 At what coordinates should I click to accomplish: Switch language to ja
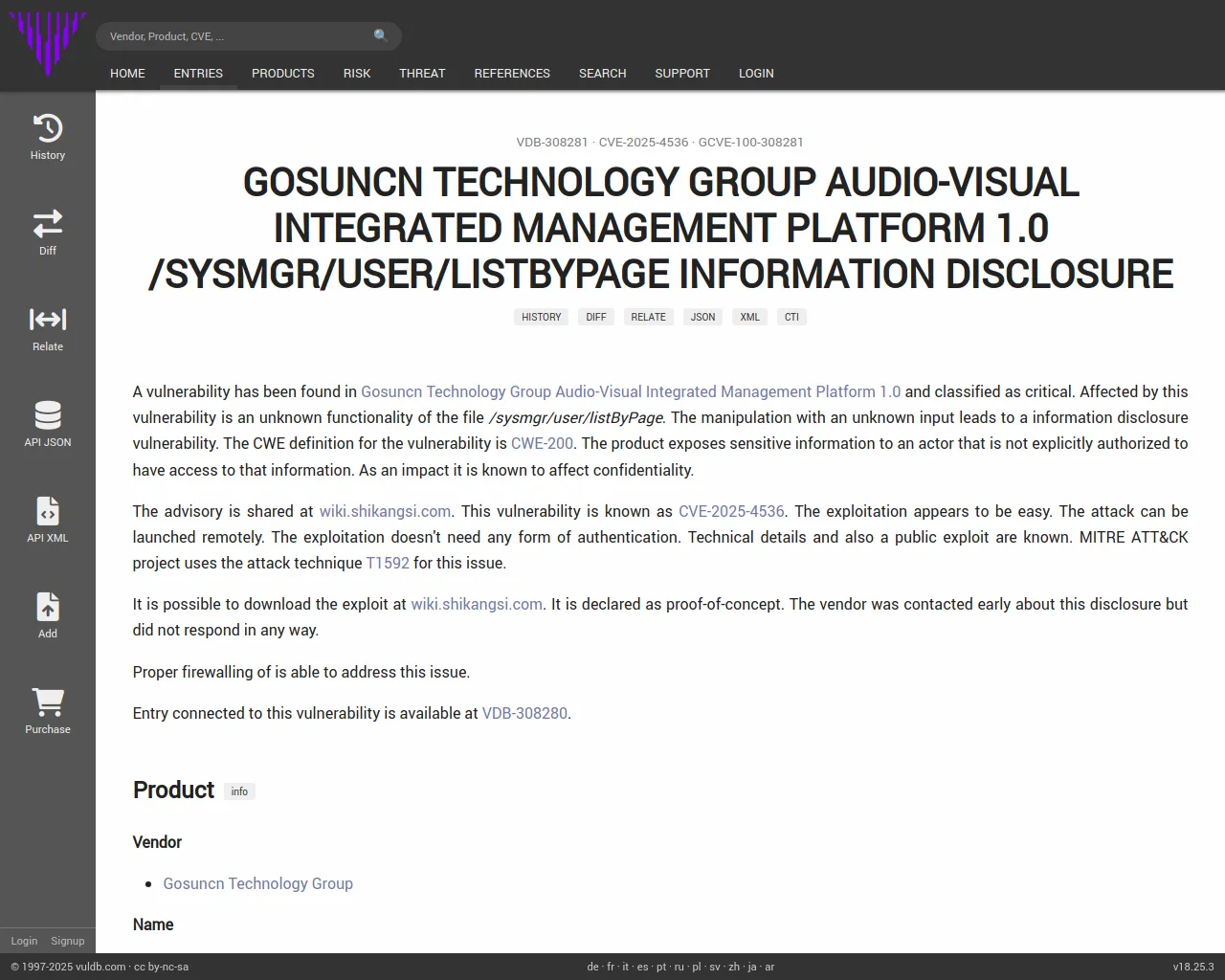click(752, 967)
